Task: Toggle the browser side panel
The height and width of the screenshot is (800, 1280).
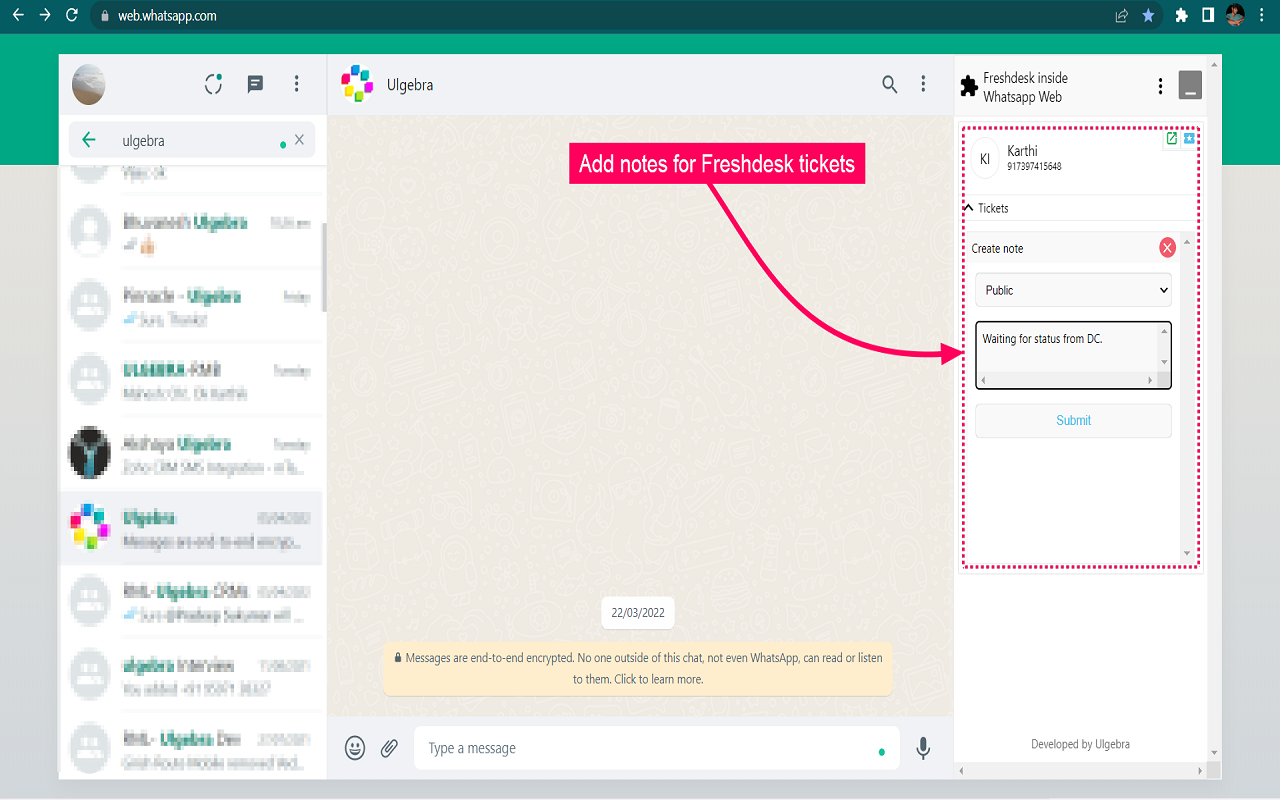Action: click(x=1208, y=16)
